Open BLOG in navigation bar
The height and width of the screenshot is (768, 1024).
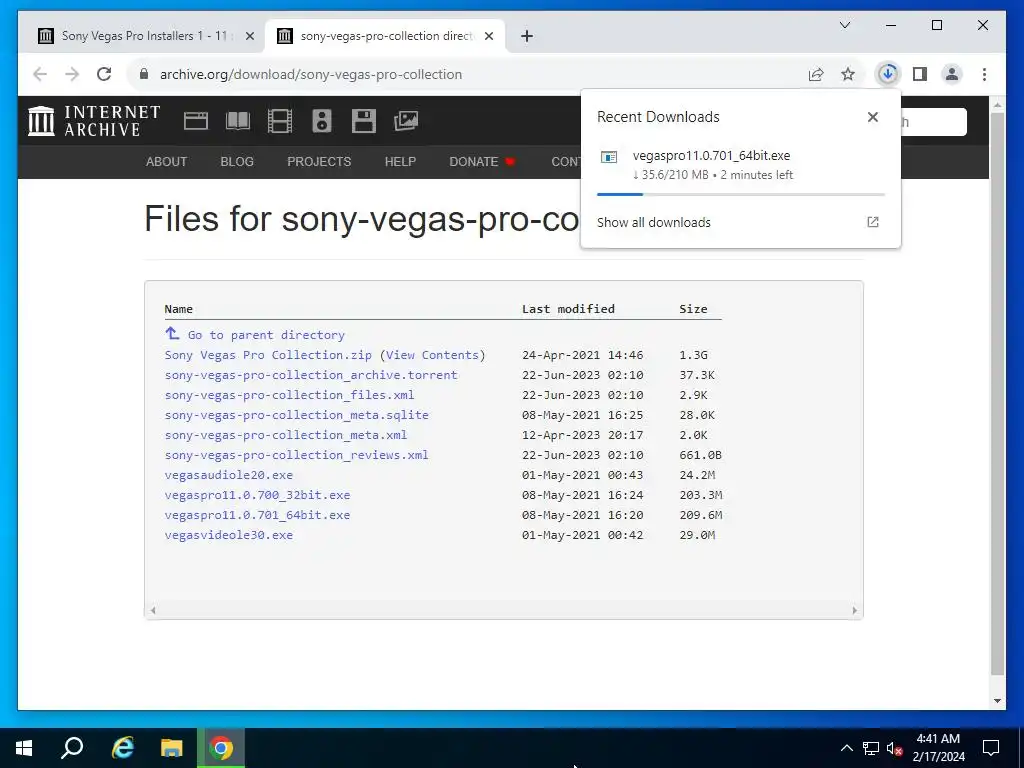237,161
